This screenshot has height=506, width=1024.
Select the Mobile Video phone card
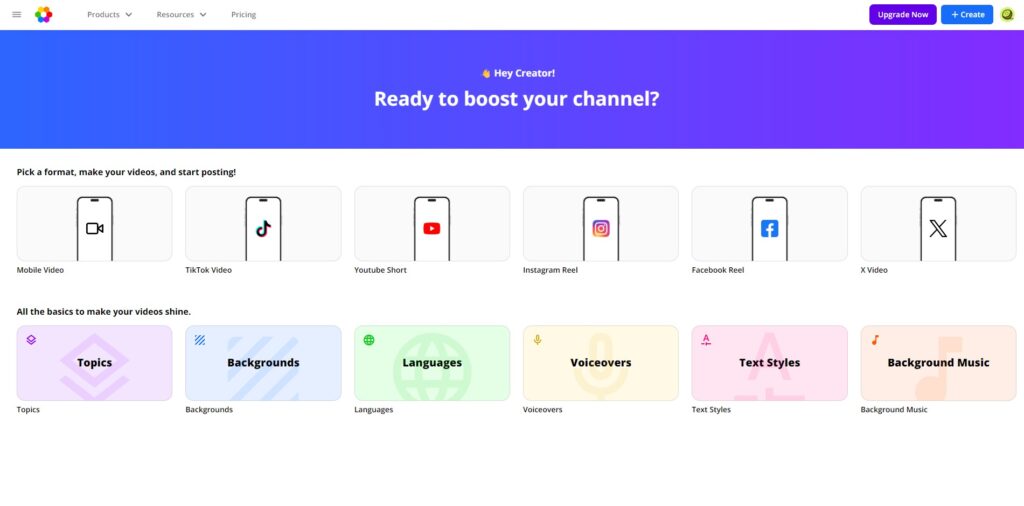[95, 224]
